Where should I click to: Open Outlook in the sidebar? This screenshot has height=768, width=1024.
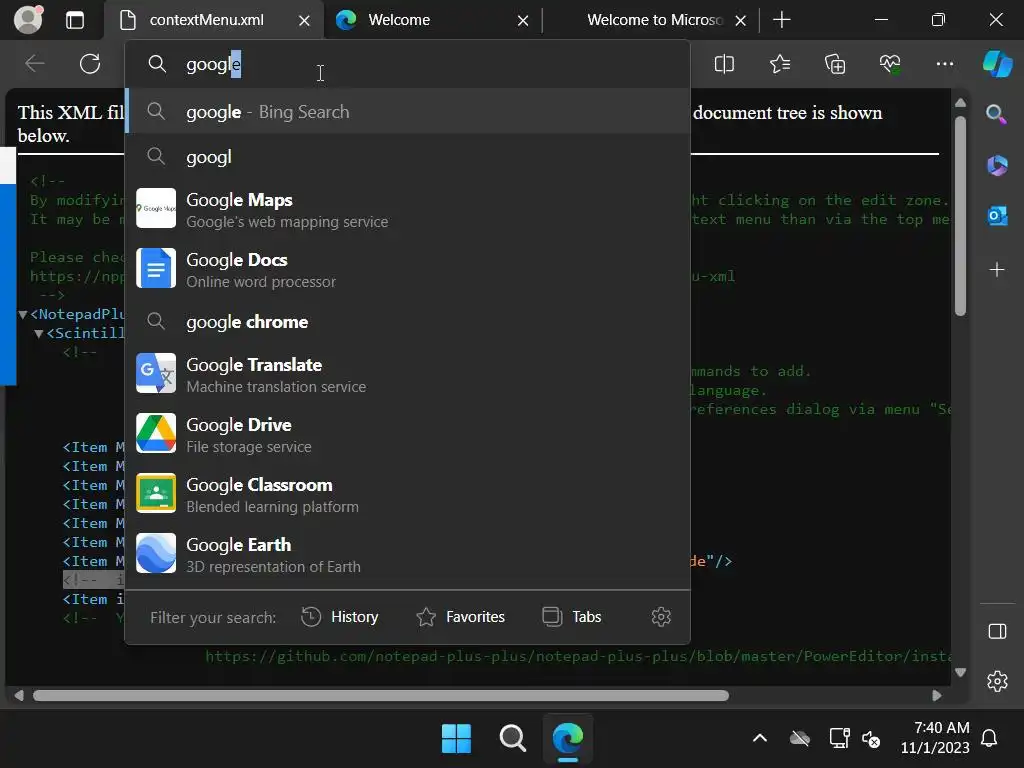997,216
